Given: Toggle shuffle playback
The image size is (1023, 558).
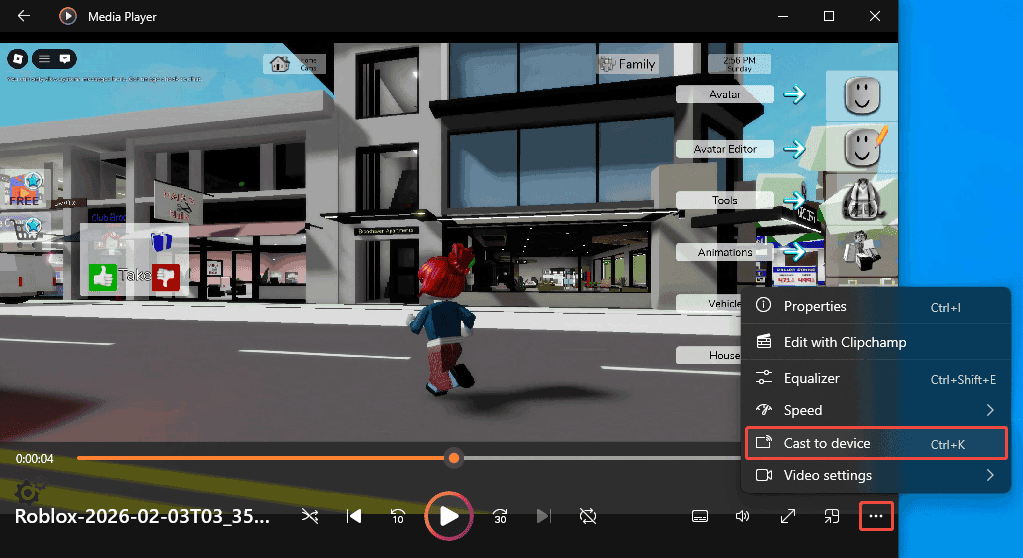Looking at the screenshot, I should point(310,516).
